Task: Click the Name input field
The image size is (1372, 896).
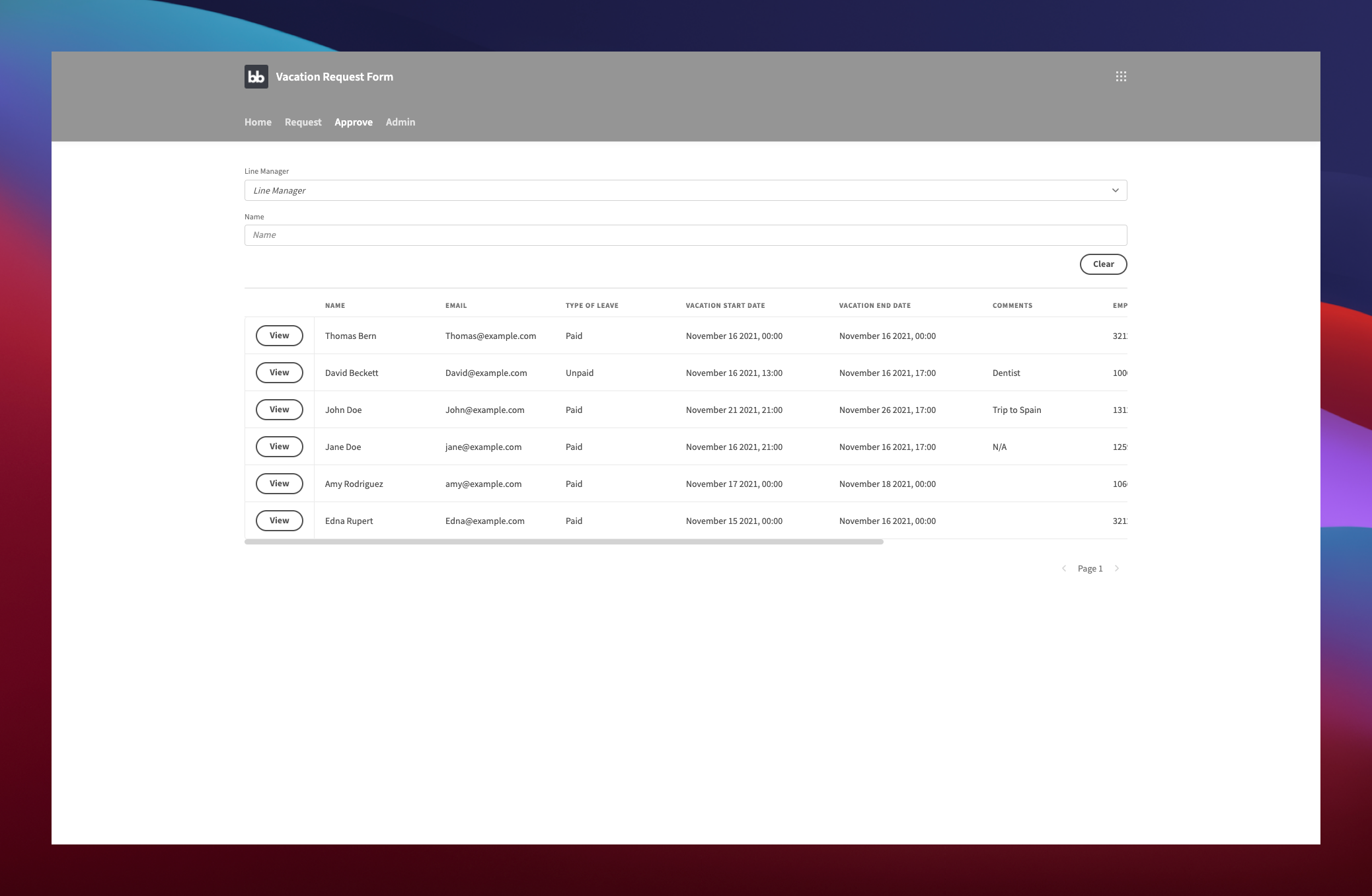Action: pyautogui.click(x=685, y=234)
